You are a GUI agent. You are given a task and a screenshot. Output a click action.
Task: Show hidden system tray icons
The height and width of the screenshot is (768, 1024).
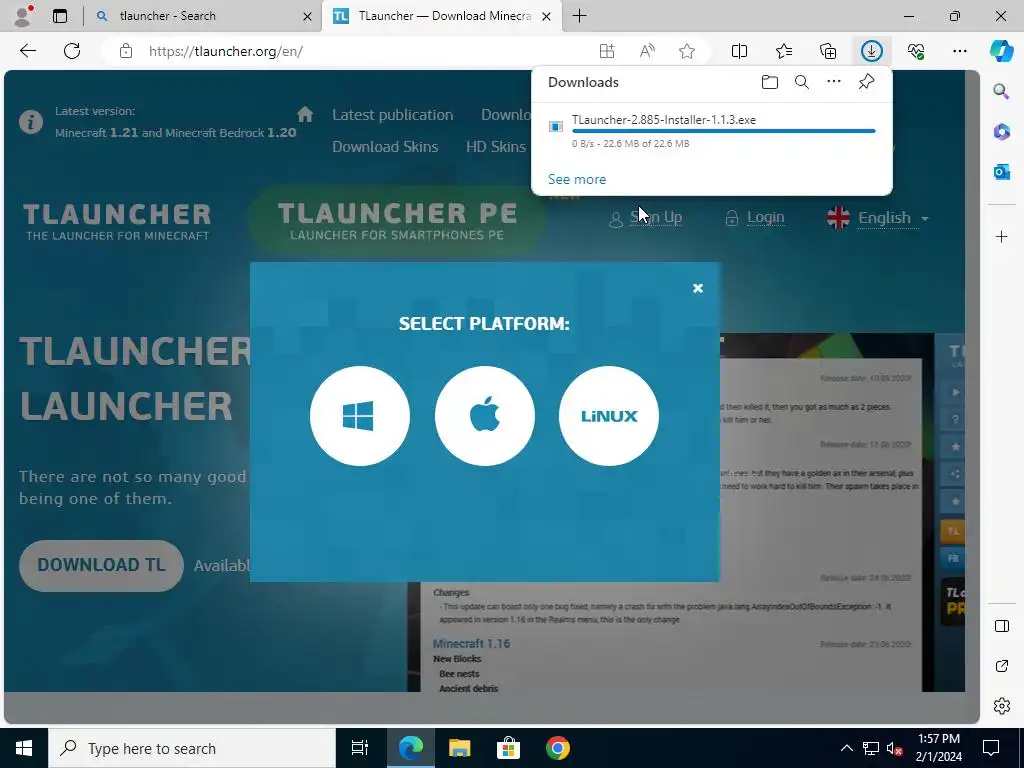(846, 748)
